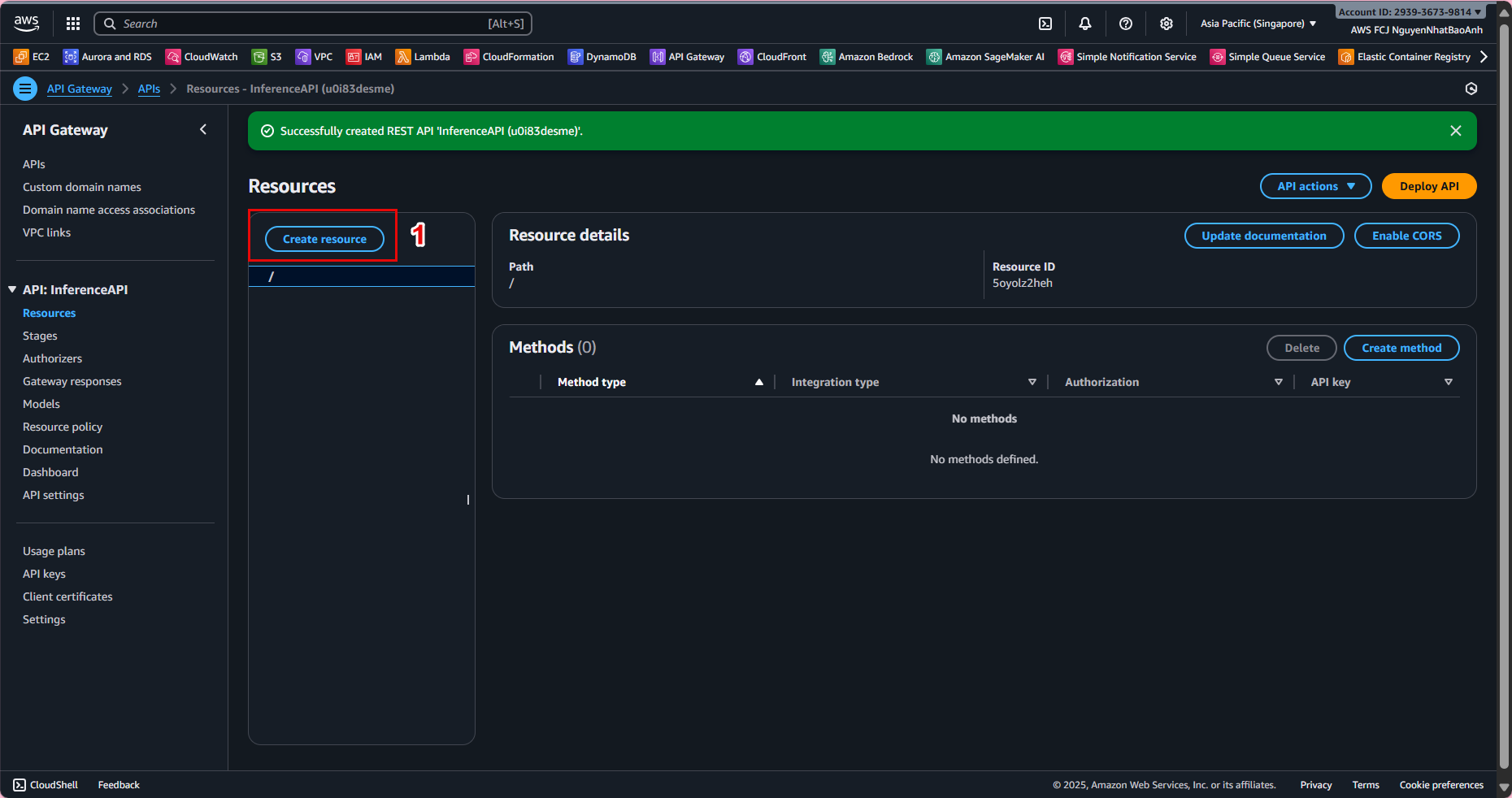This screenshot has height=798, width=1512.
Task: Open the AWS home logo
Action: point(26,24)
